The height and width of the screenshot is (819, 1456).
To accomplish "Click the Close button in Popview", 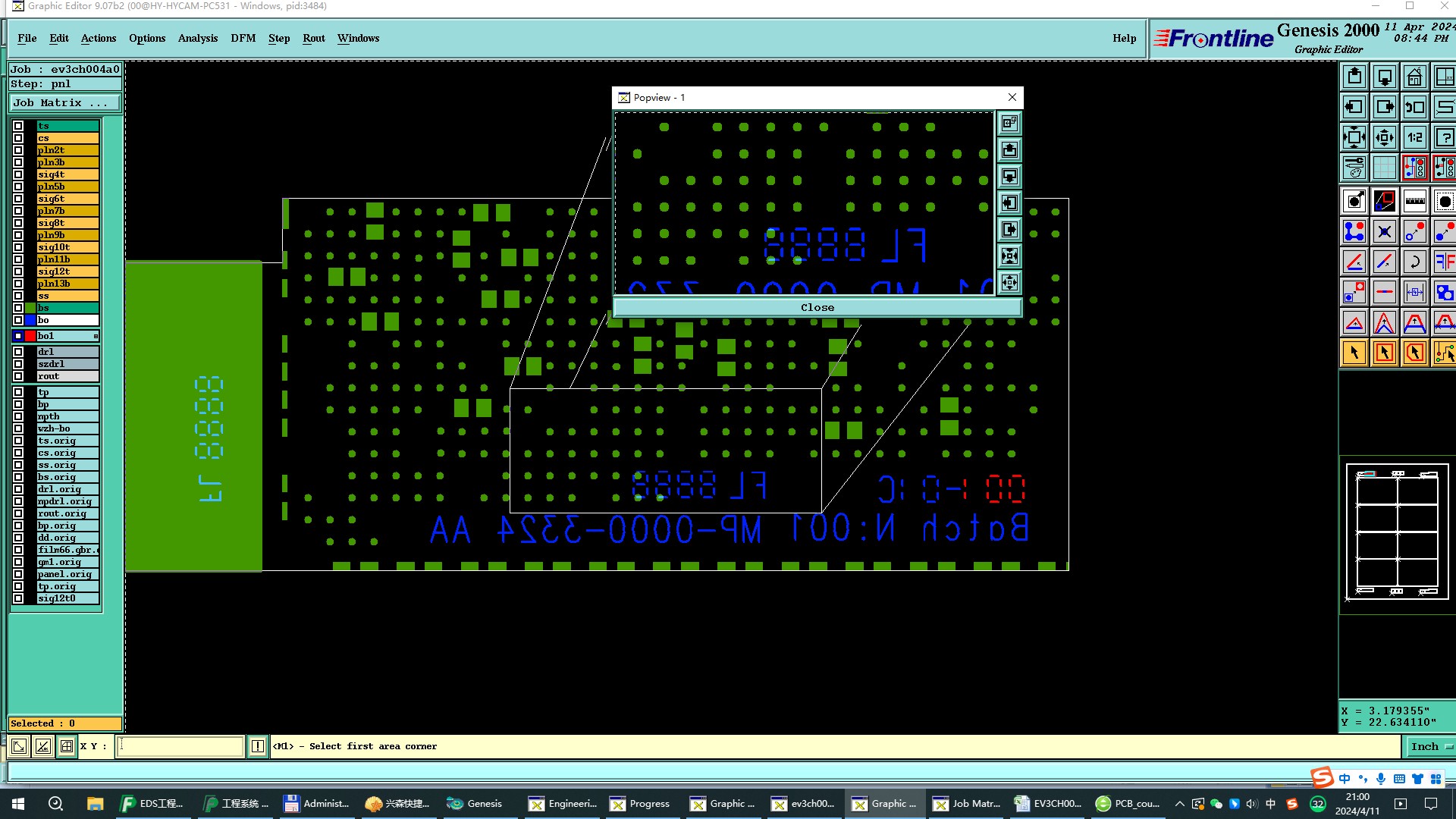I will (x=817, y=307).
